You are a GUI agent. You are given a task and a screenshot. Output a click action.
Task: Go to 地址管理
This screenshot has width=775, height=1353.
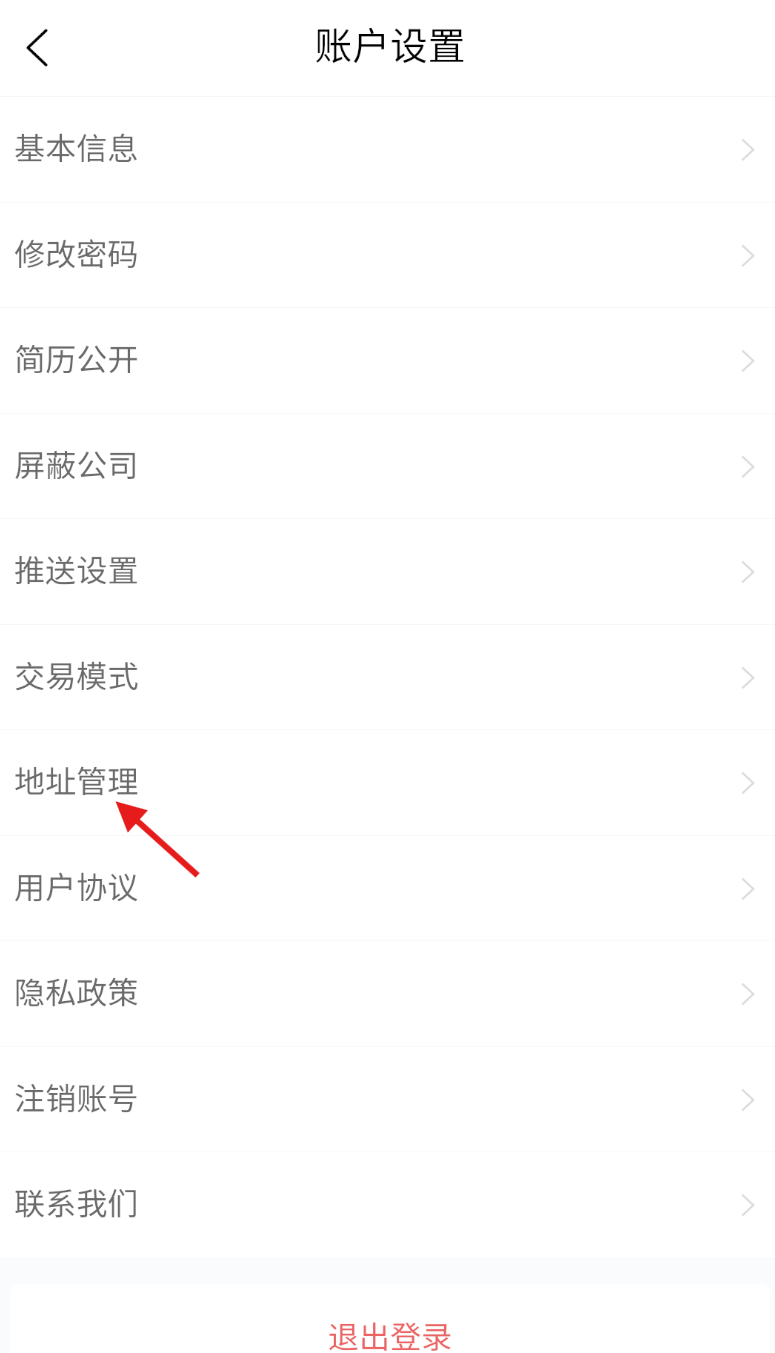(387, 783)
